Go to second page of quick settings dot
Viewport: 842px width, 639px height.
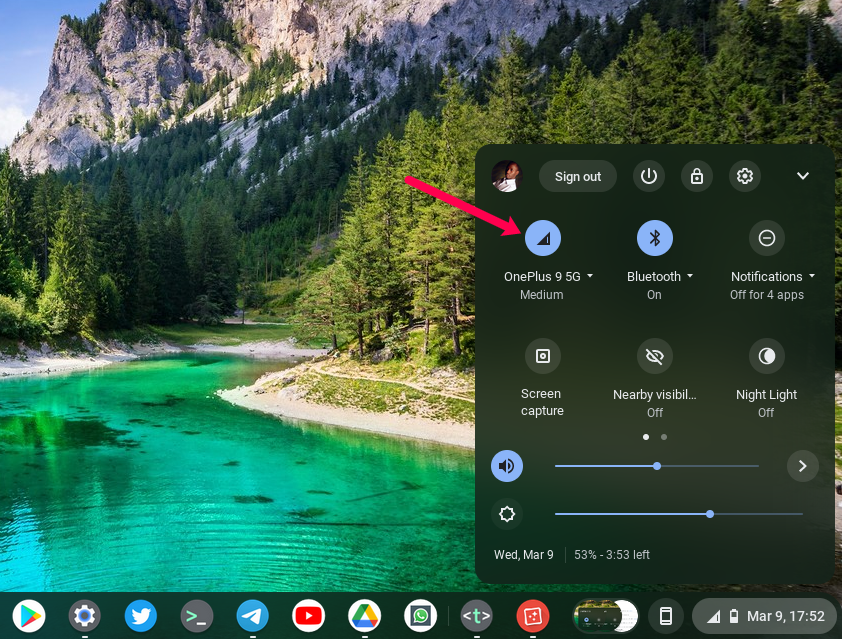click(664, 437)
